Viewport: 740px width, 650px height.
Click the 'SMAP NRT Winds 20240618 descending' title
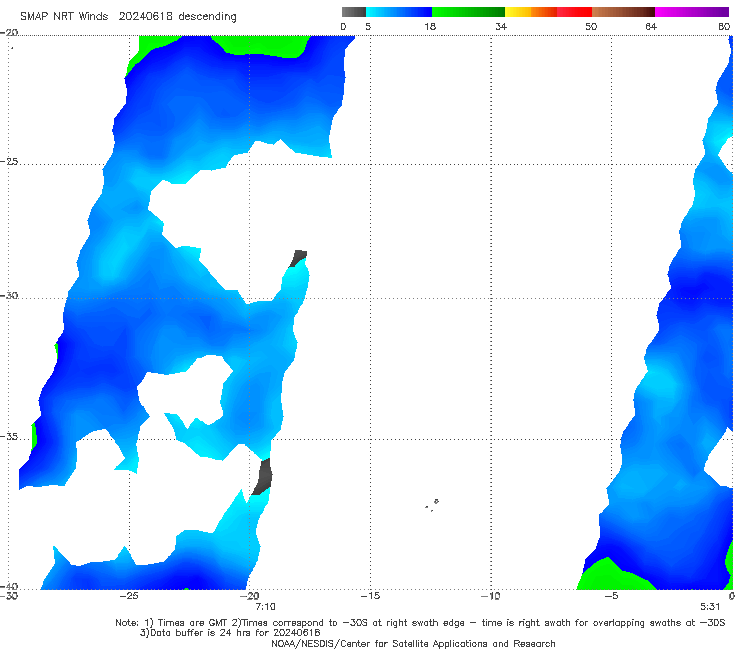click(128, 16)
